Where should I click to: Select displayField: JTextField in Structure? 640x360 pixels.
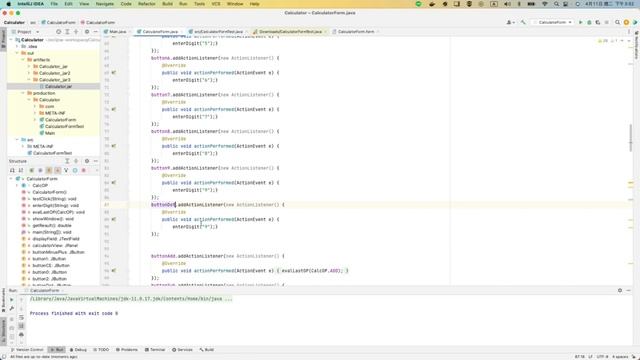click(56, 239)
